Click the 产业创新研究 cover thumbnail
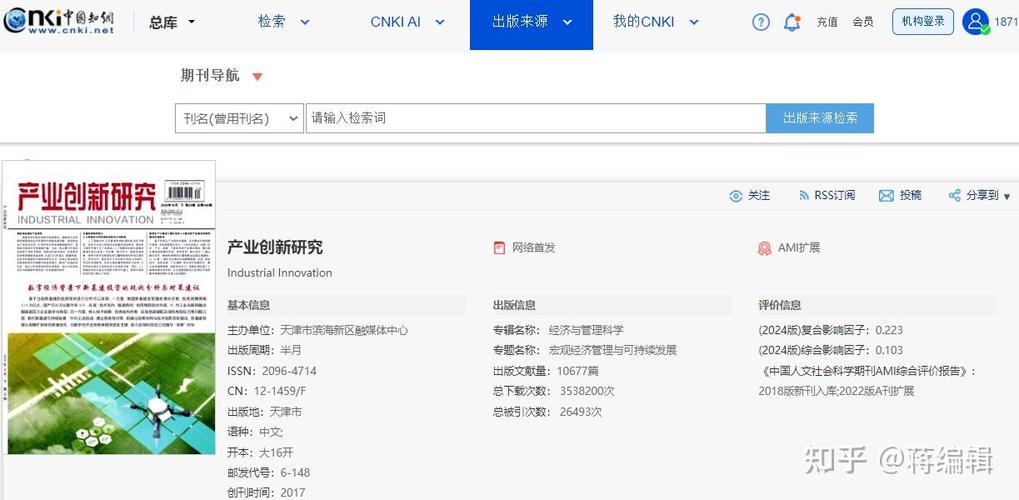This screenshot has width=1019, height=500. point(109,307)
